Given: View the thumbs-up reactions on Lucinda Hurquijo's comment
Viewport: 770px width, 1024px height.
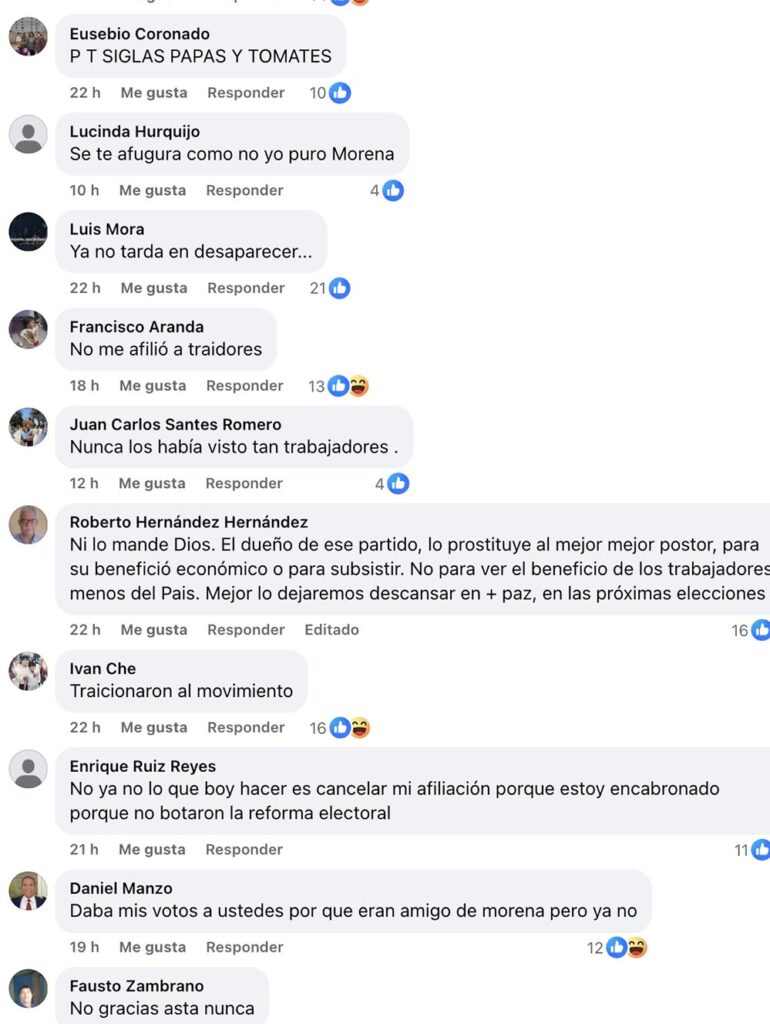Looking at the screenshot, I should point(393,191).
